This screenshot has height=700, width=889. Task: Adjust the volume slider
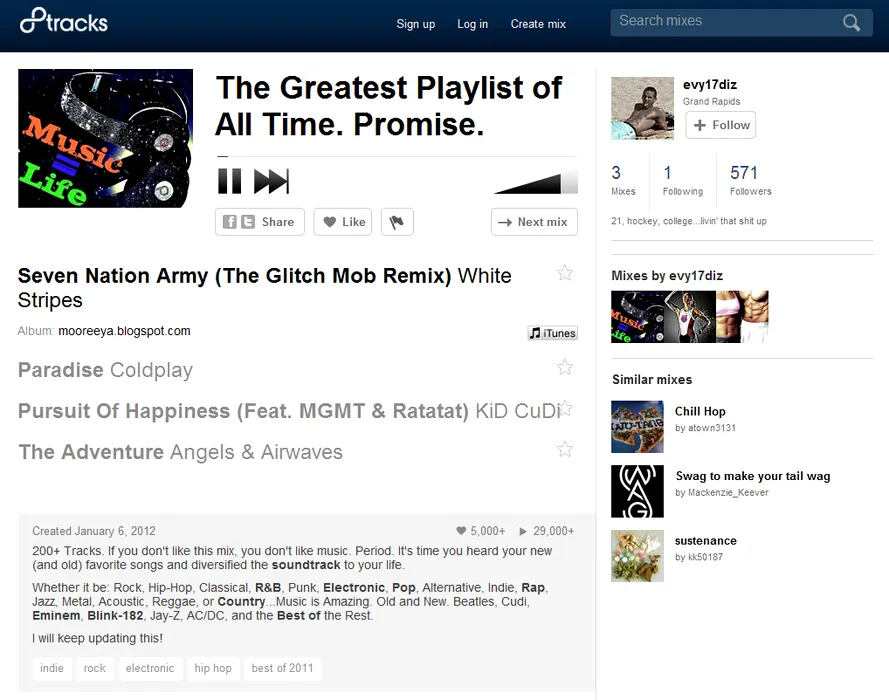click(x=536, y=183)
